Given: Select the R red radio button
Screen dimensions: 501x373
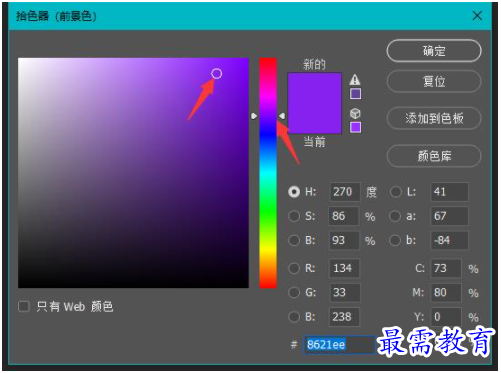Looking at the screenshot, I should 294,268.
